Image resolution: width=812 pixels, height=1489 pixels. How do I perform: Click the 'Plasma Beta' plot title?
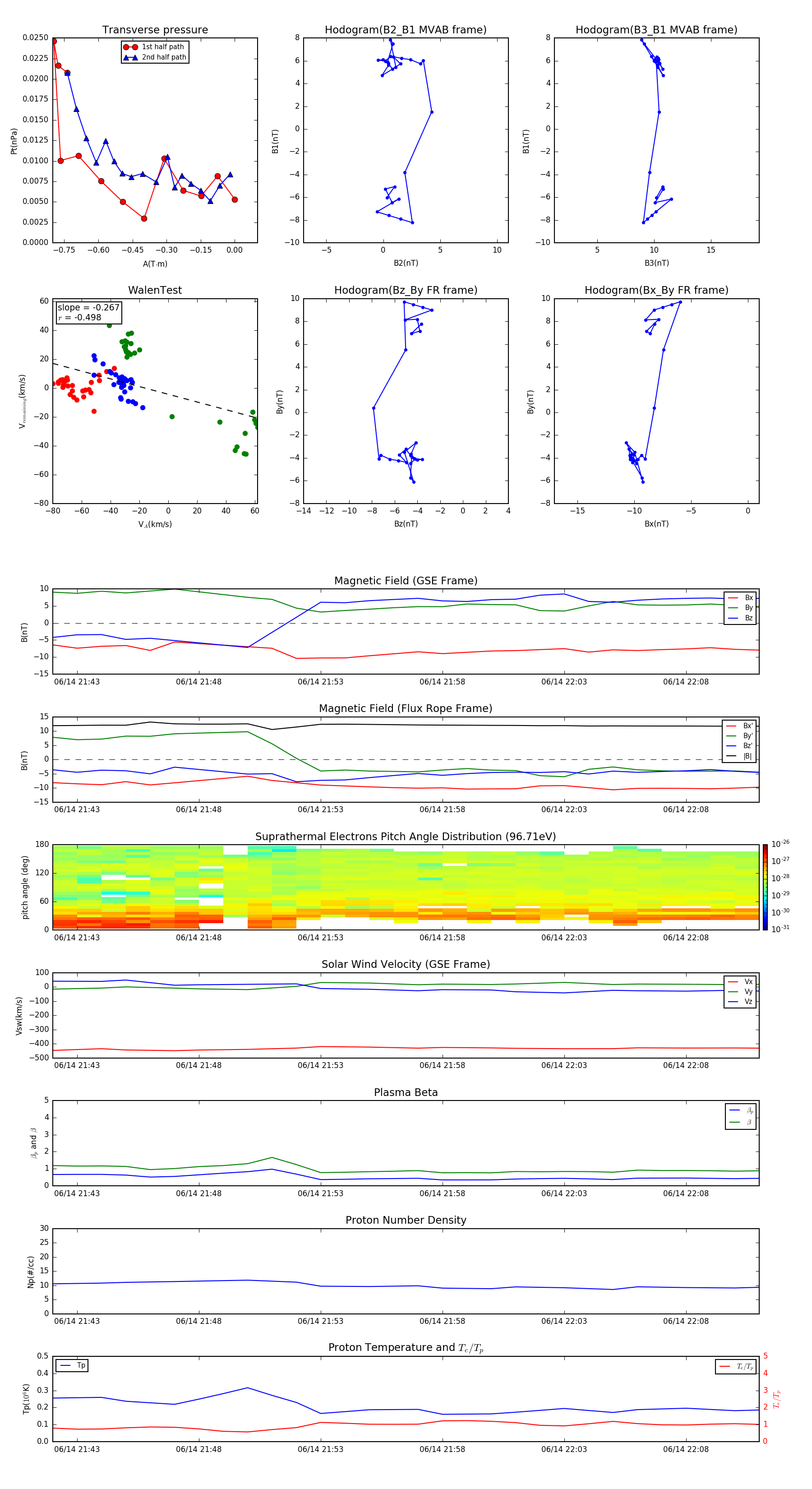pyautogui.click(x=406, y=1092)
